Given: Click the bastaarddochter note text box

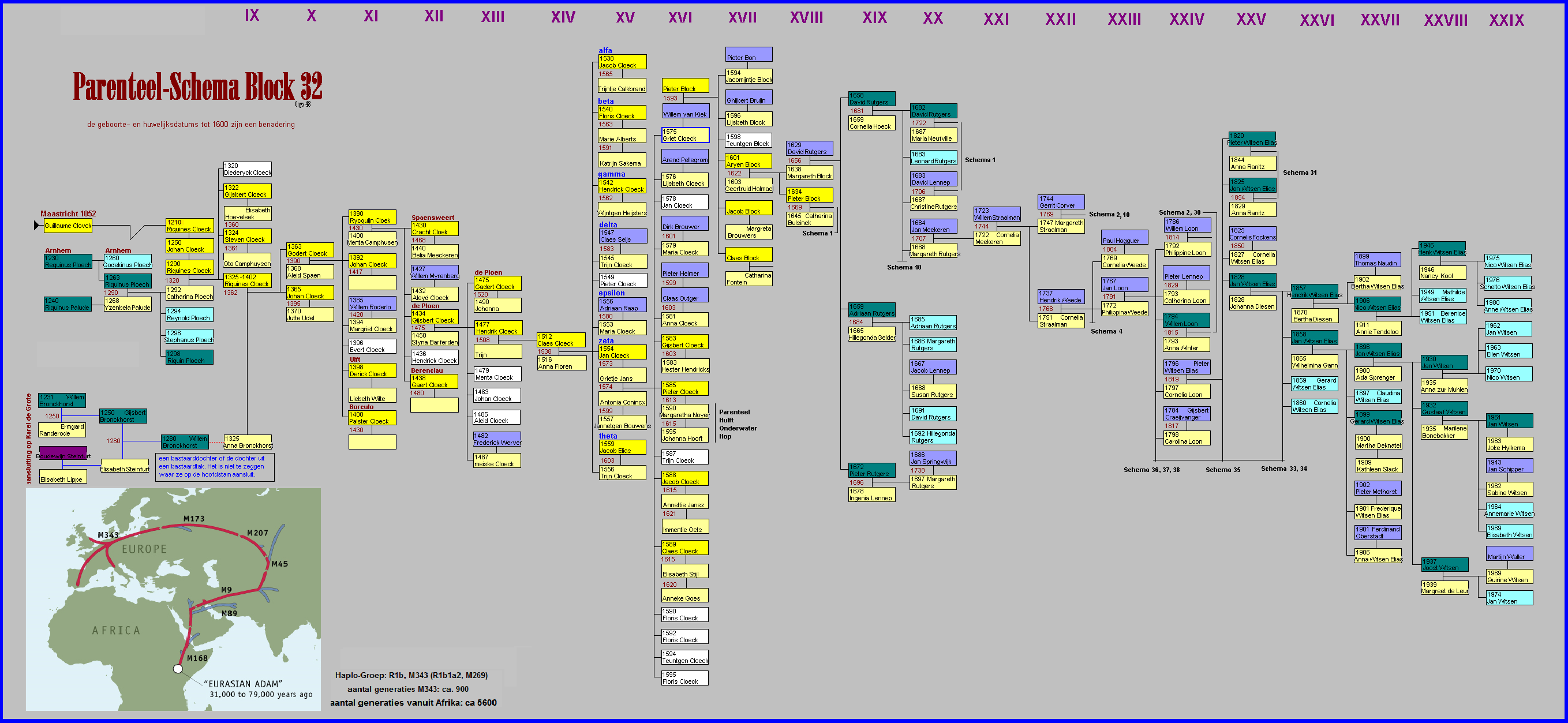Looking at the screenshot, I should click(214, 467).
